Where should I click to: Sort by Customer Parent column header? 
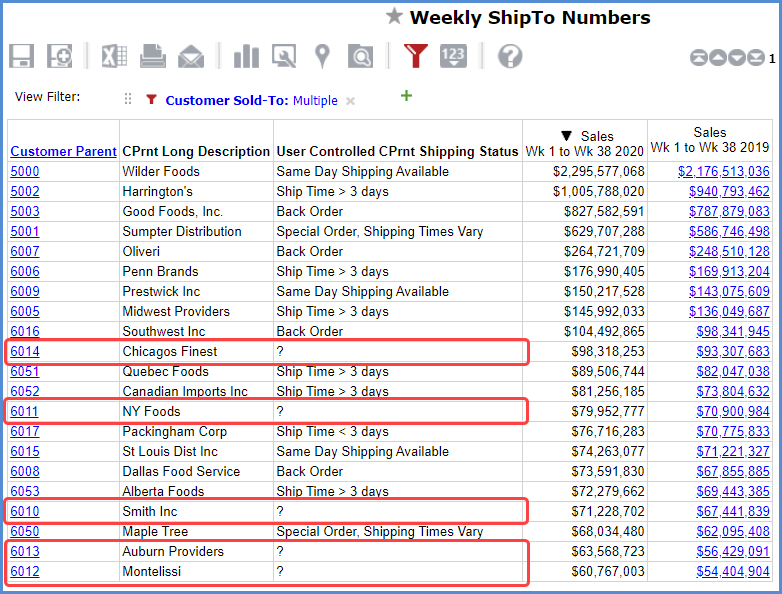pos(63,152)
